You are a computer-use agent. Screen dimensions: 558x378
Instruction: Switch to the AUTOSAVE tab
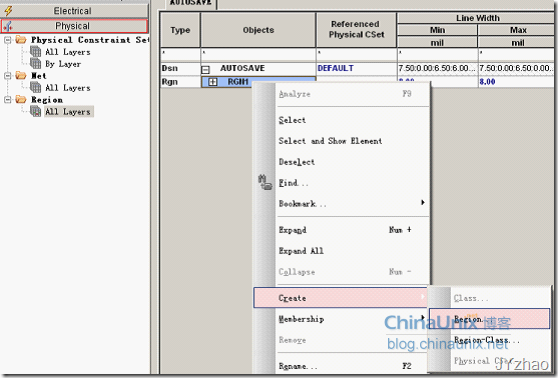[191, 3]
